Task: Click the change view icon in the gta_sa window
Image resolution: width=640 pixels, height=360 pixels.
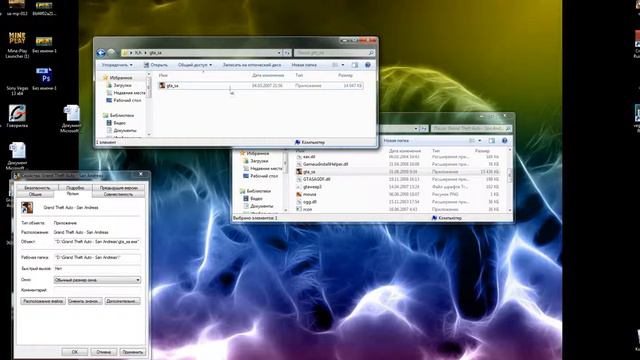Action: click(335, 65)
